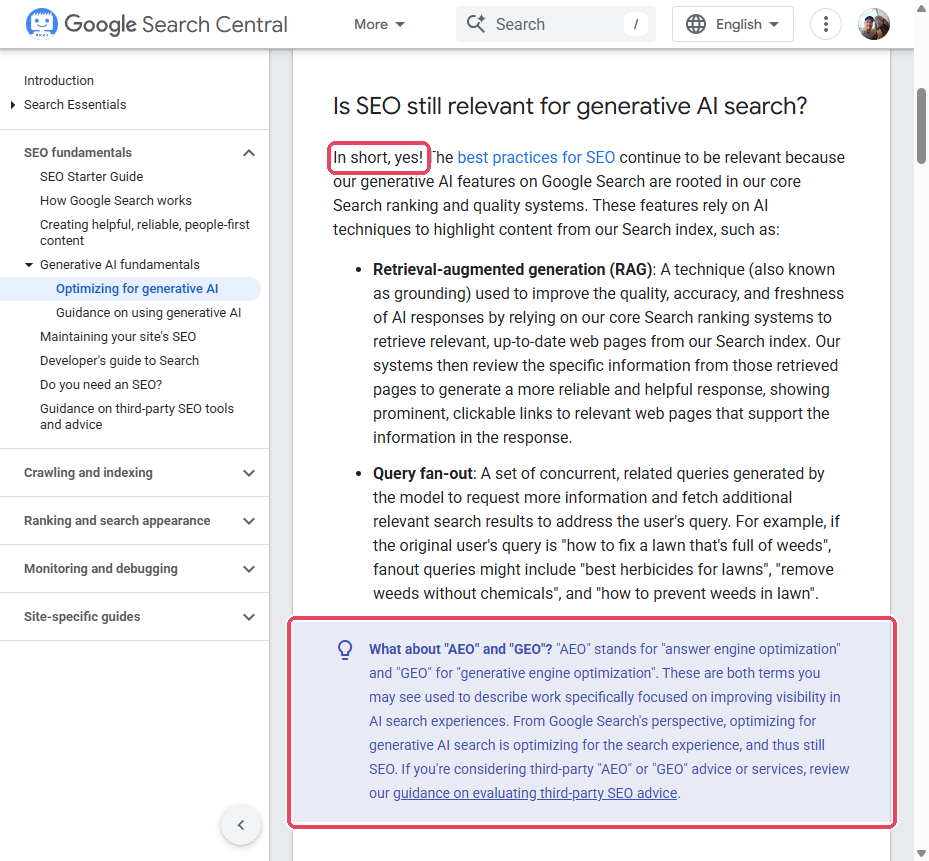This screenshot has height=861, width=929.
Task: Select Generative AI fundamentals tree item
Action: point(120,265)
